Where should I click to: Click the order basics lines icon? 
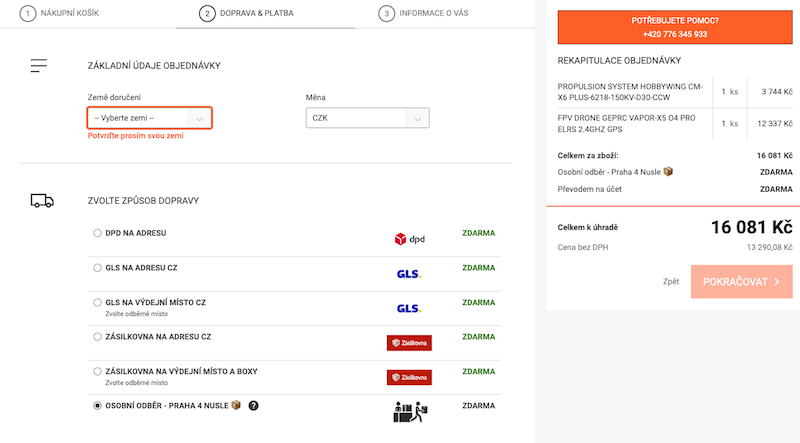coord(39,65)
